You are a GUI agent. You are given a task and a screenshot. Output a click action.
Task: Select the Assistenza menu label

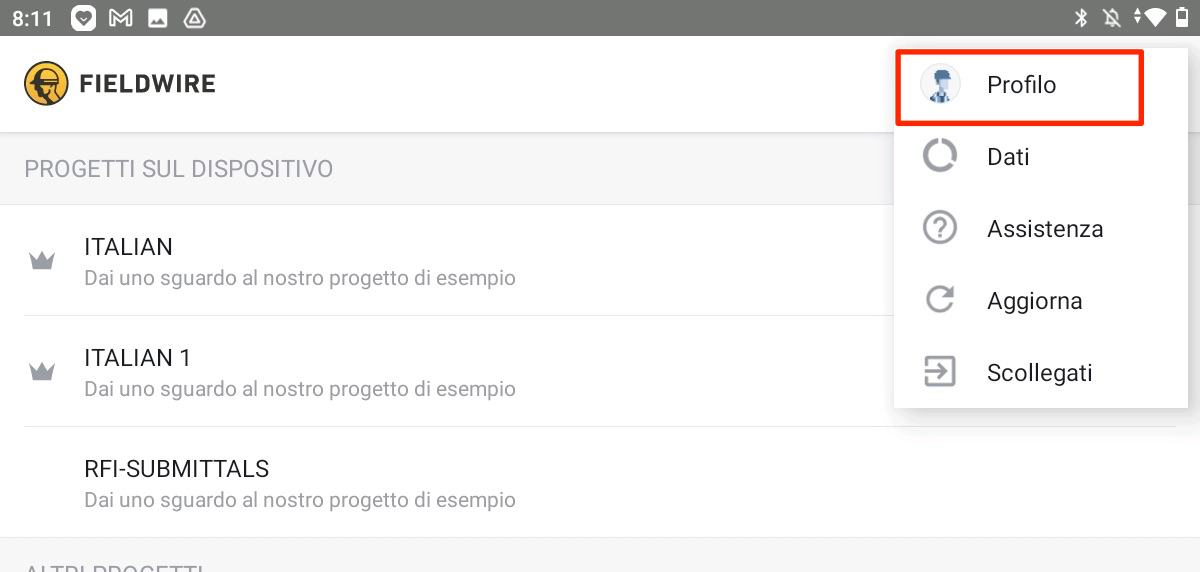point(1045,229)
